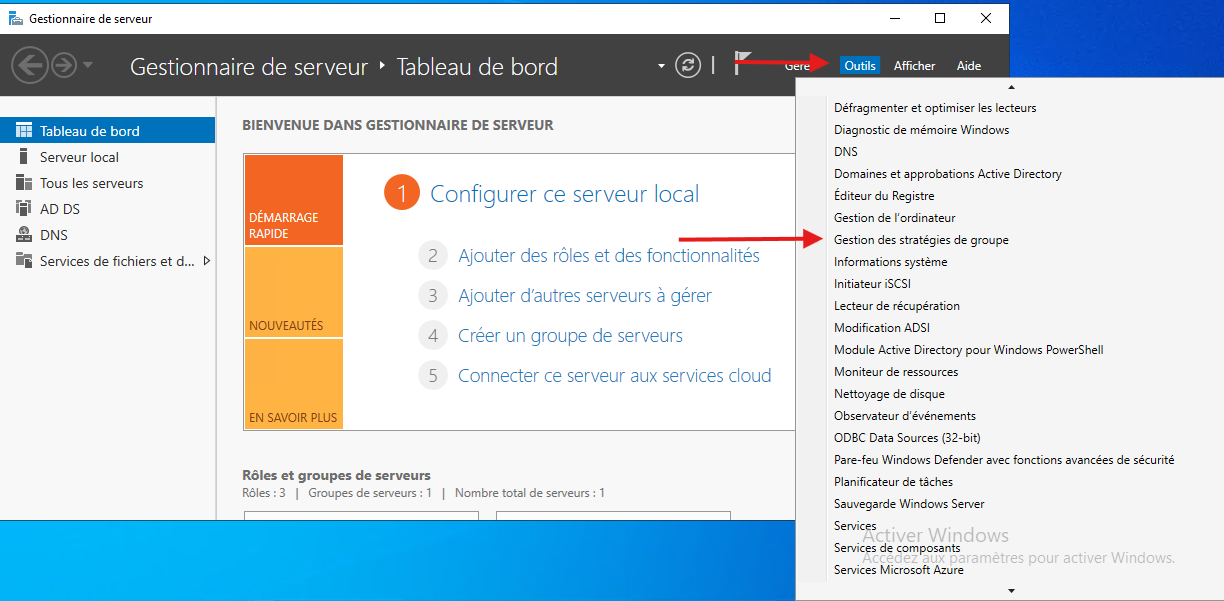Screen dimensions: 1224x601
Task: Click the Tous les serveurs icon
Action: pos(23,183)
